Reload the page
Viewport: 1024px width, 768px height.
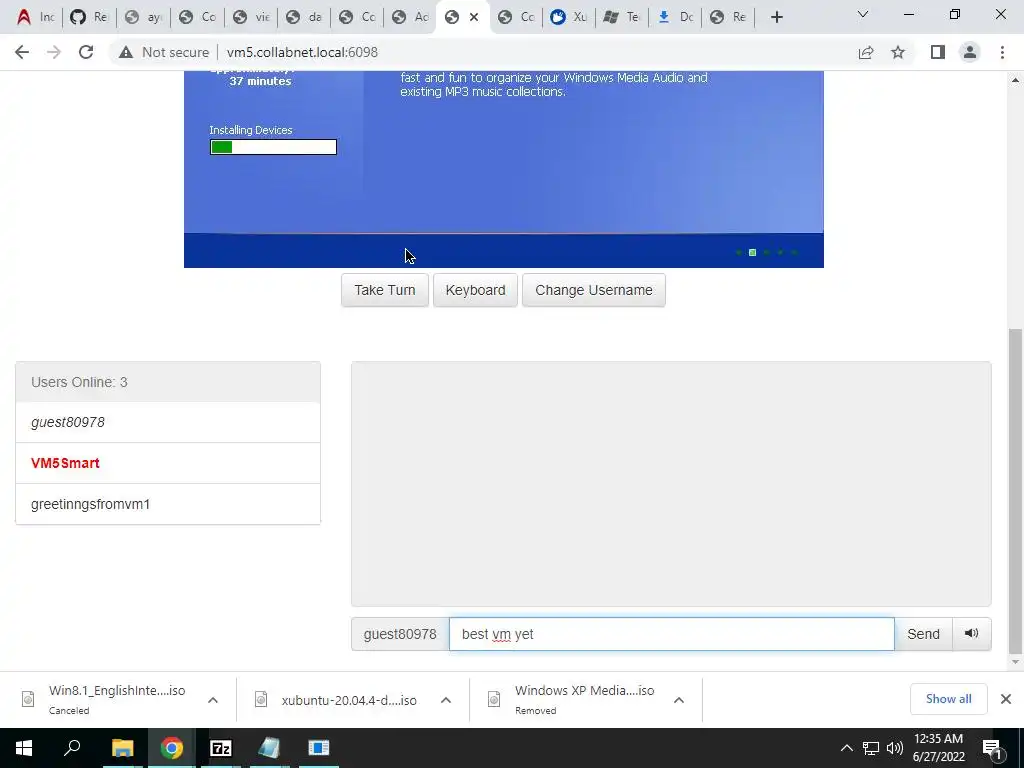click(x=86, y=52)
